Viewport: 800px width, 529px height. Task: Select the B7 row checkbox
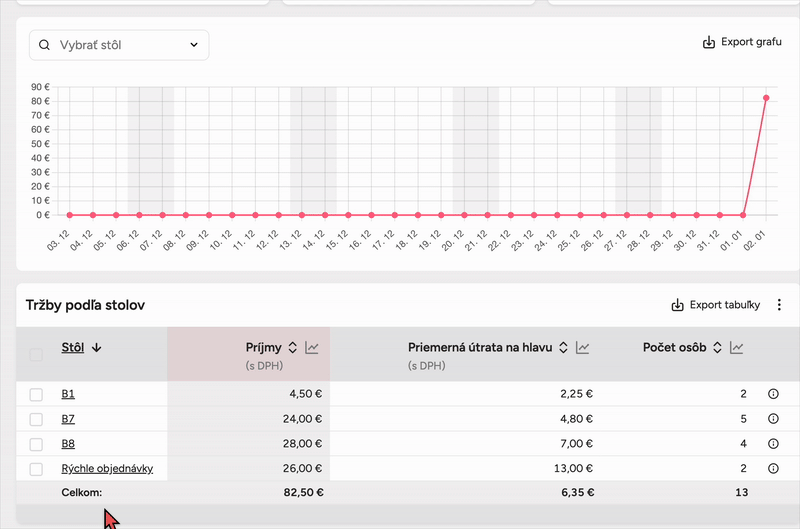36,419
